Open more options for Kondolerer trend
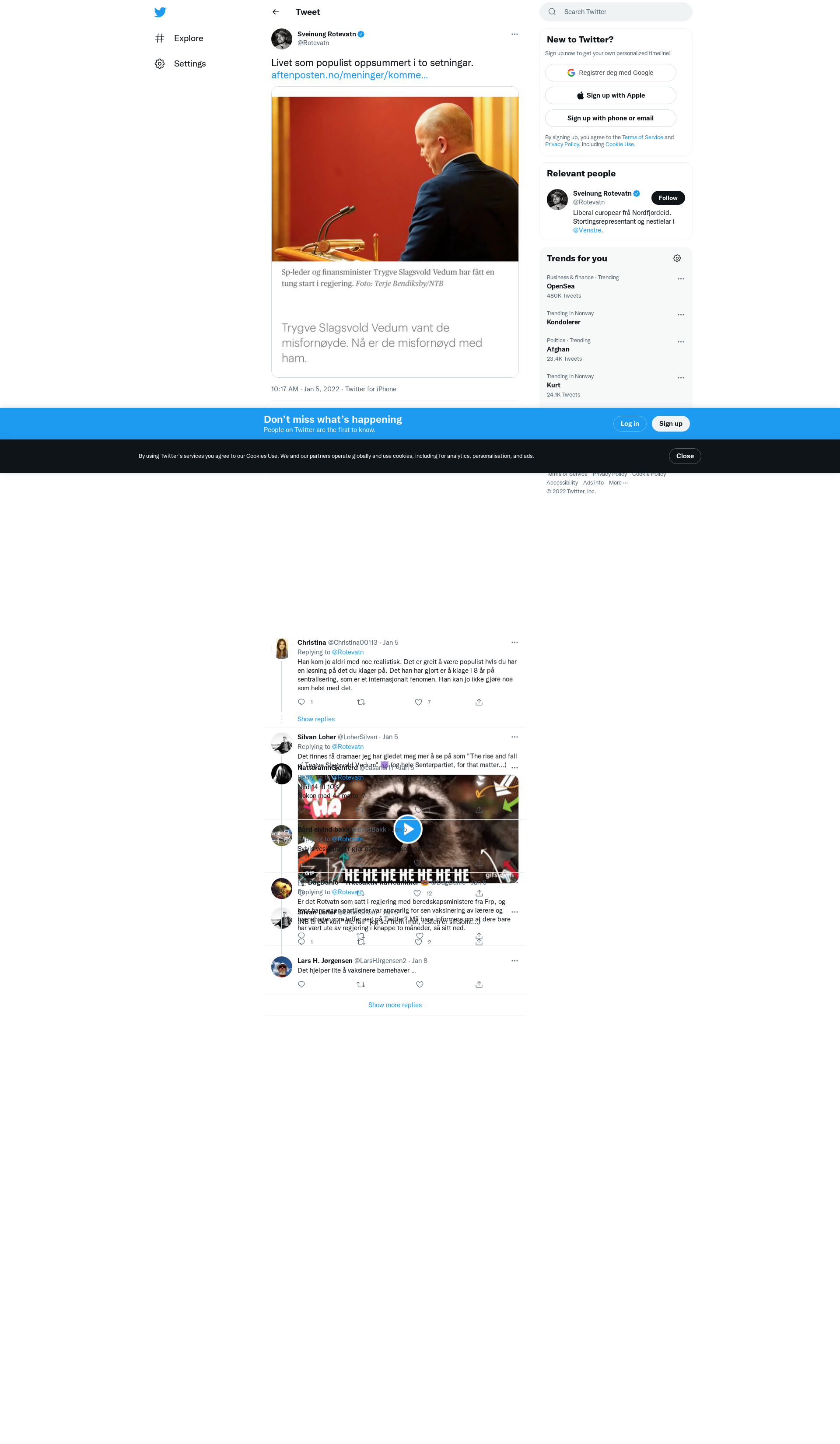 680,315
